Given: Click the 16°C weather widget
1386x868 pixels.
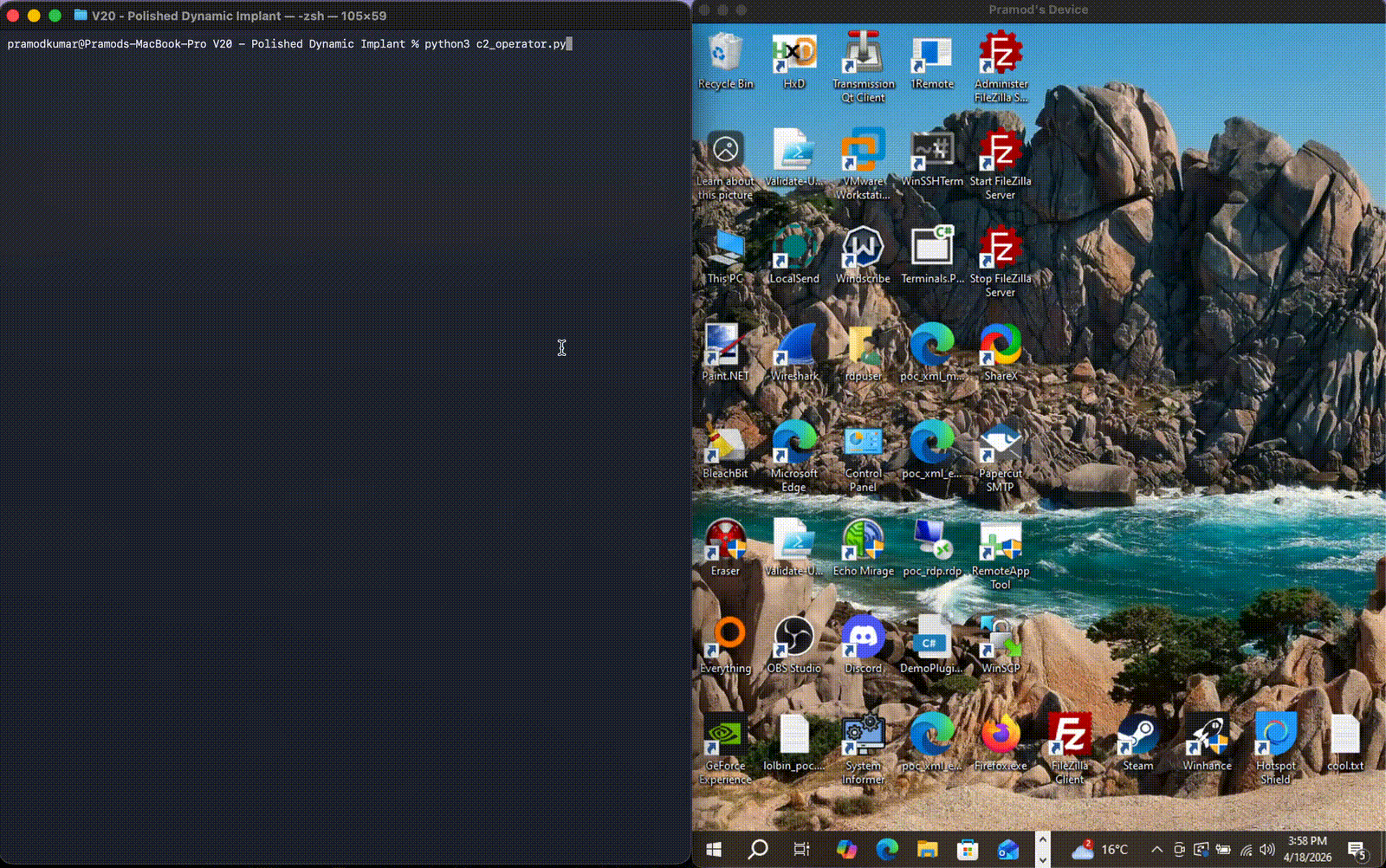Looking at the screenshot, I should (x=1099, y=850).
